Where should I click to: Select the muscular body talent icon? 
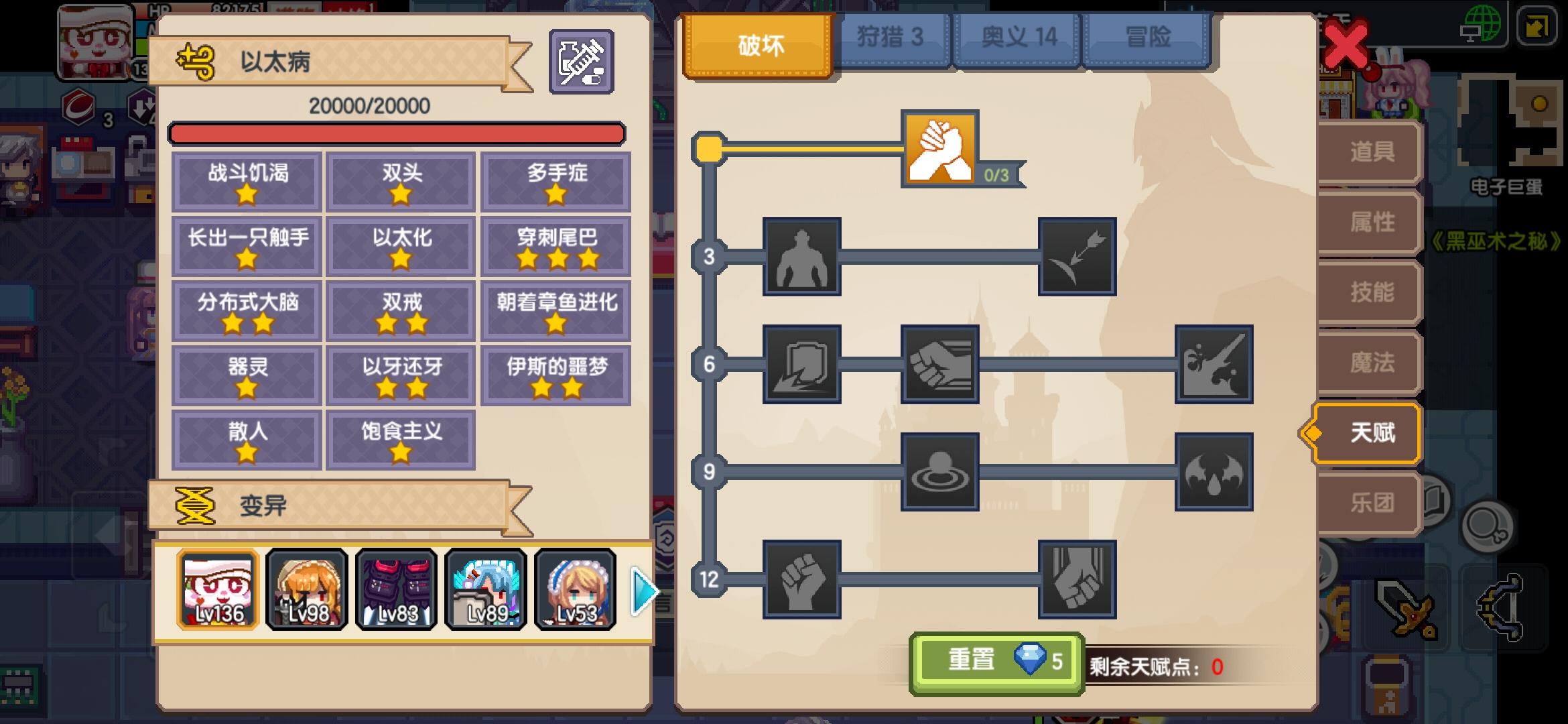click(x=802, y=256)
